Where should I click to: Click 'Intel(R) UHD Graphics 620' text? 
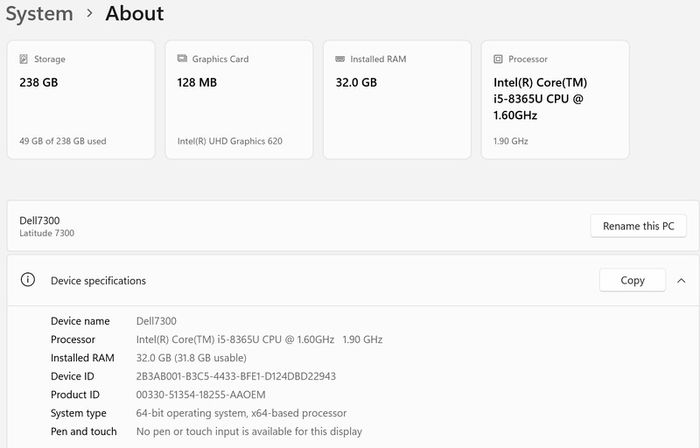[230, 141]
